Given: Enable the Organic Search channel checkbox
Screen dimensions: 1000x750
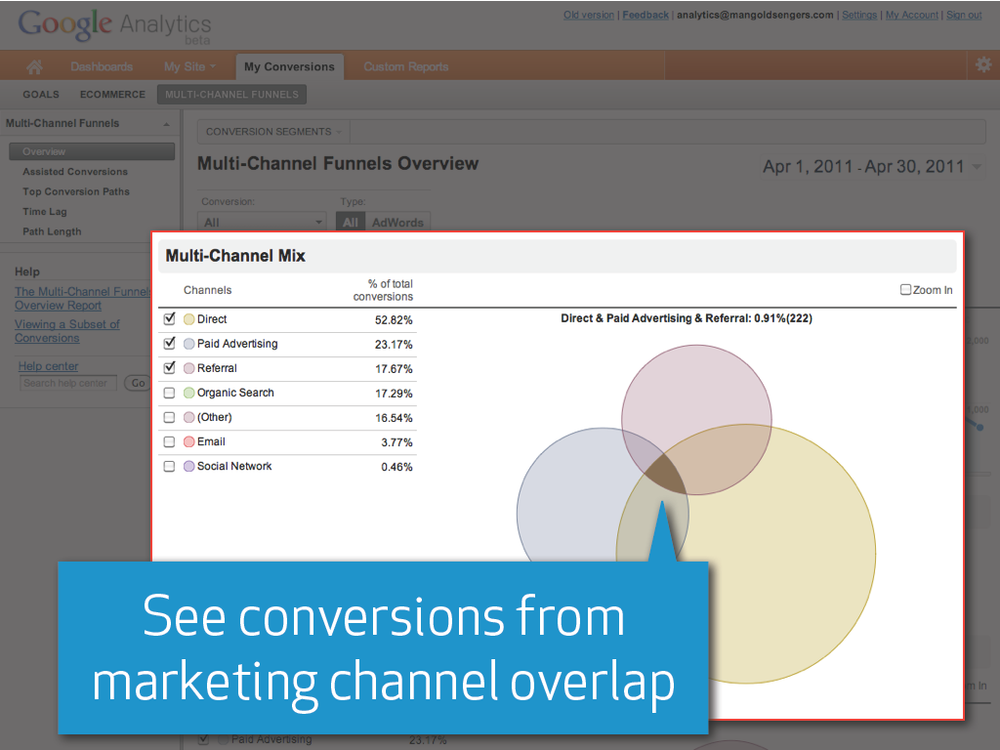Looking at the screenshot, I should (169, 392).
